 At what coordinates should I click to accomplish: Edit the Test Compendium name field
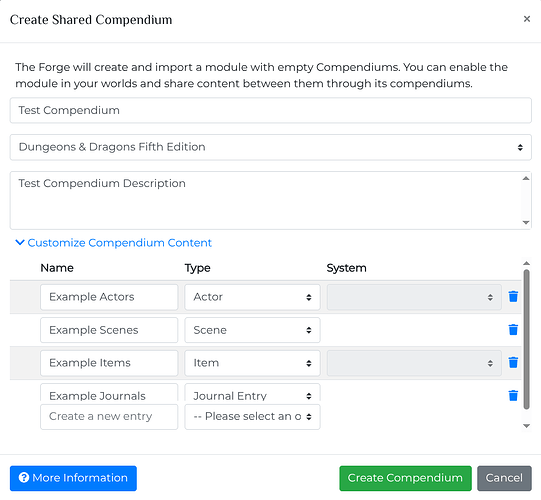pyautogui.click(x=270, y=110)
